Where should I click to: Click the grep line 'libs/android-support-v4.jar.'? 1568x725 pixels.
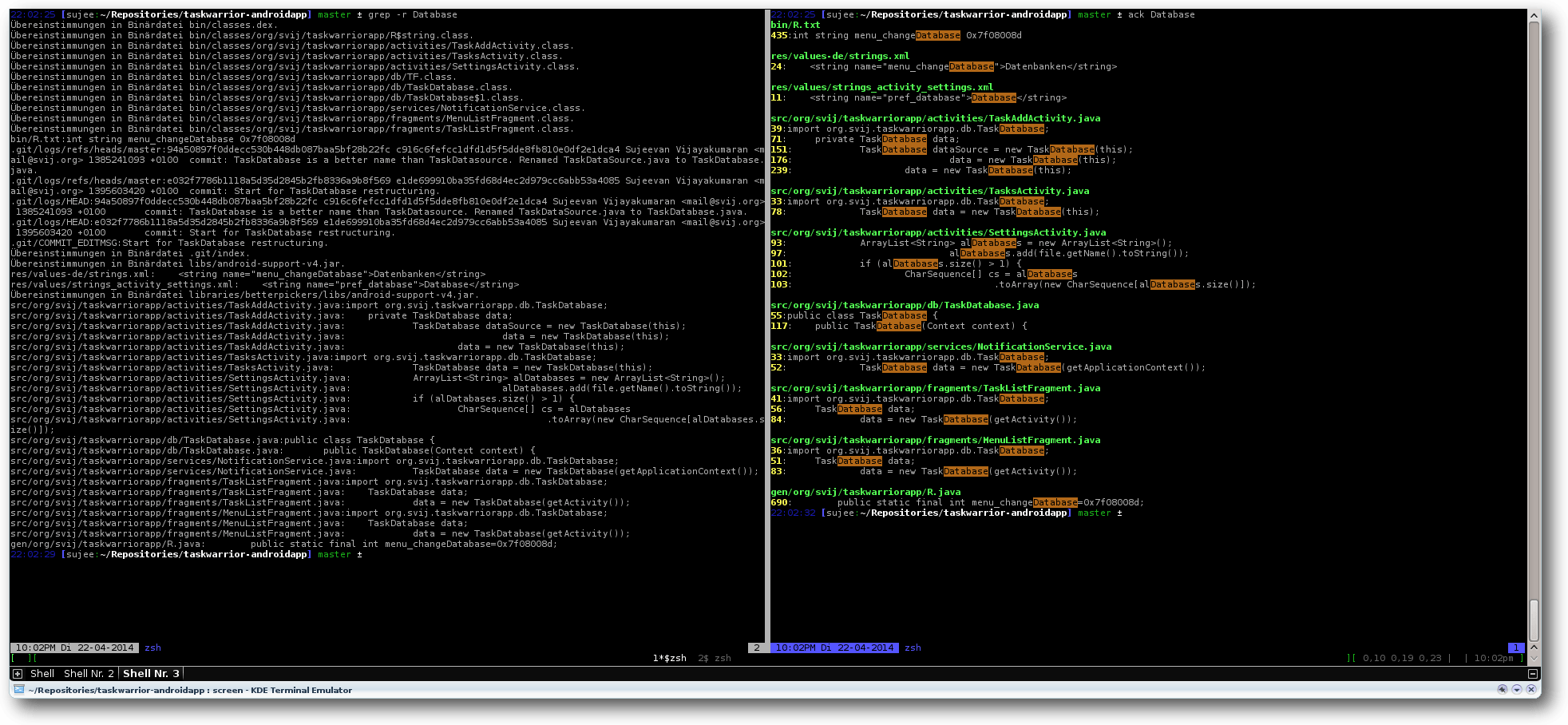178,263
